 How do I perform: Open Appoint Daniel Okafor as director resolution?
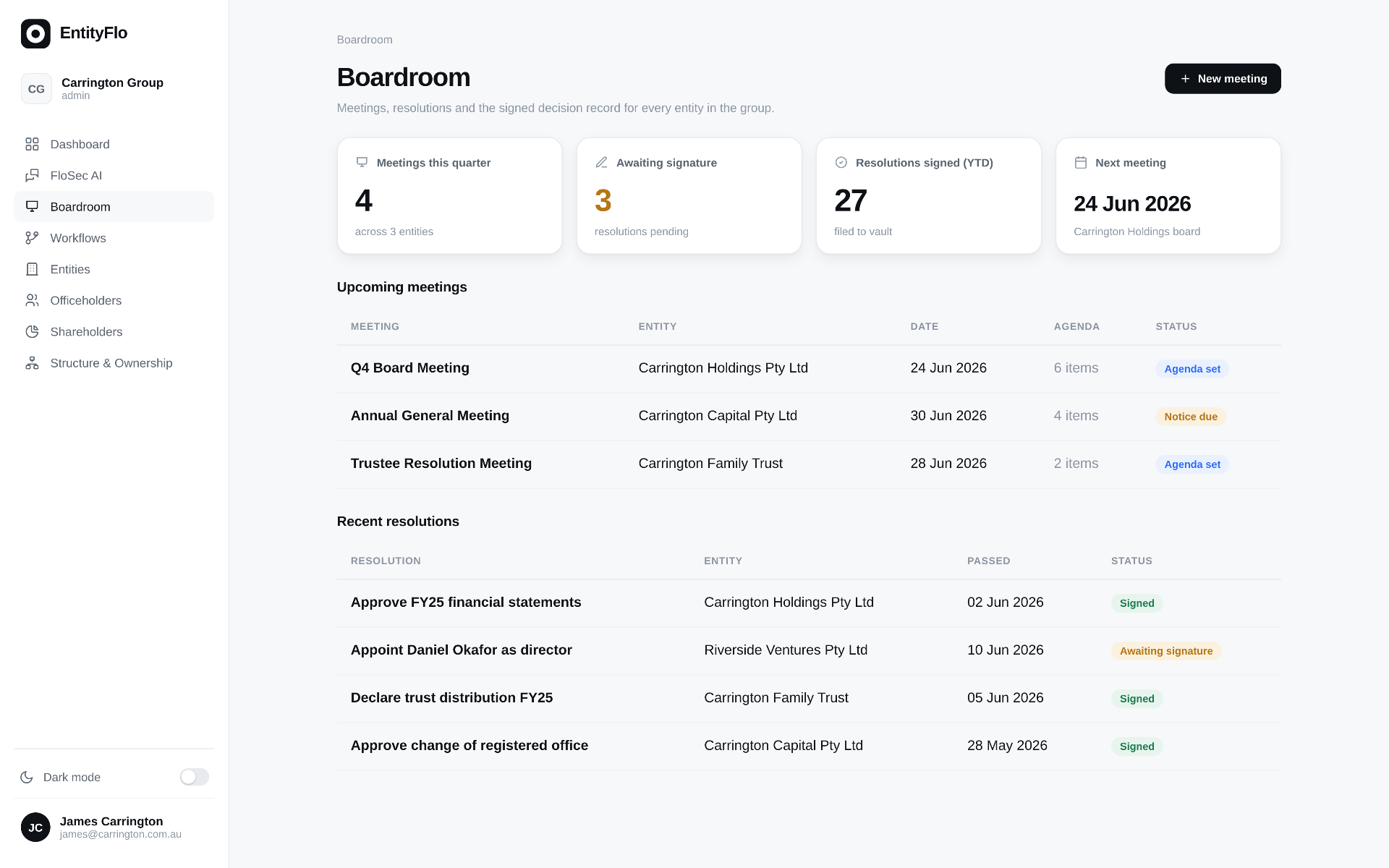tap(809, 650)
